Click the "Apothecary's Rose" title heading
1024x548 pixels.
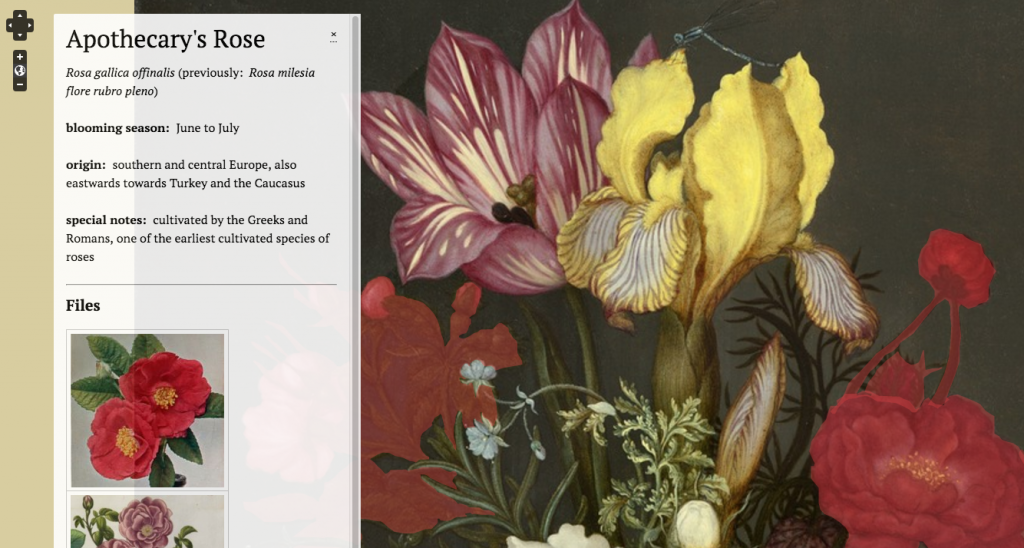tap(165, 39)
